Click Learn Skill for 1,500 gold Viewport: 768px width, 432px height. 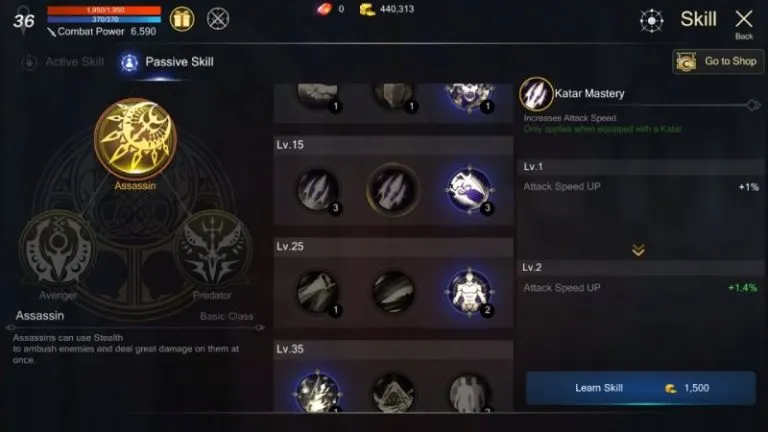click(641, 388)
